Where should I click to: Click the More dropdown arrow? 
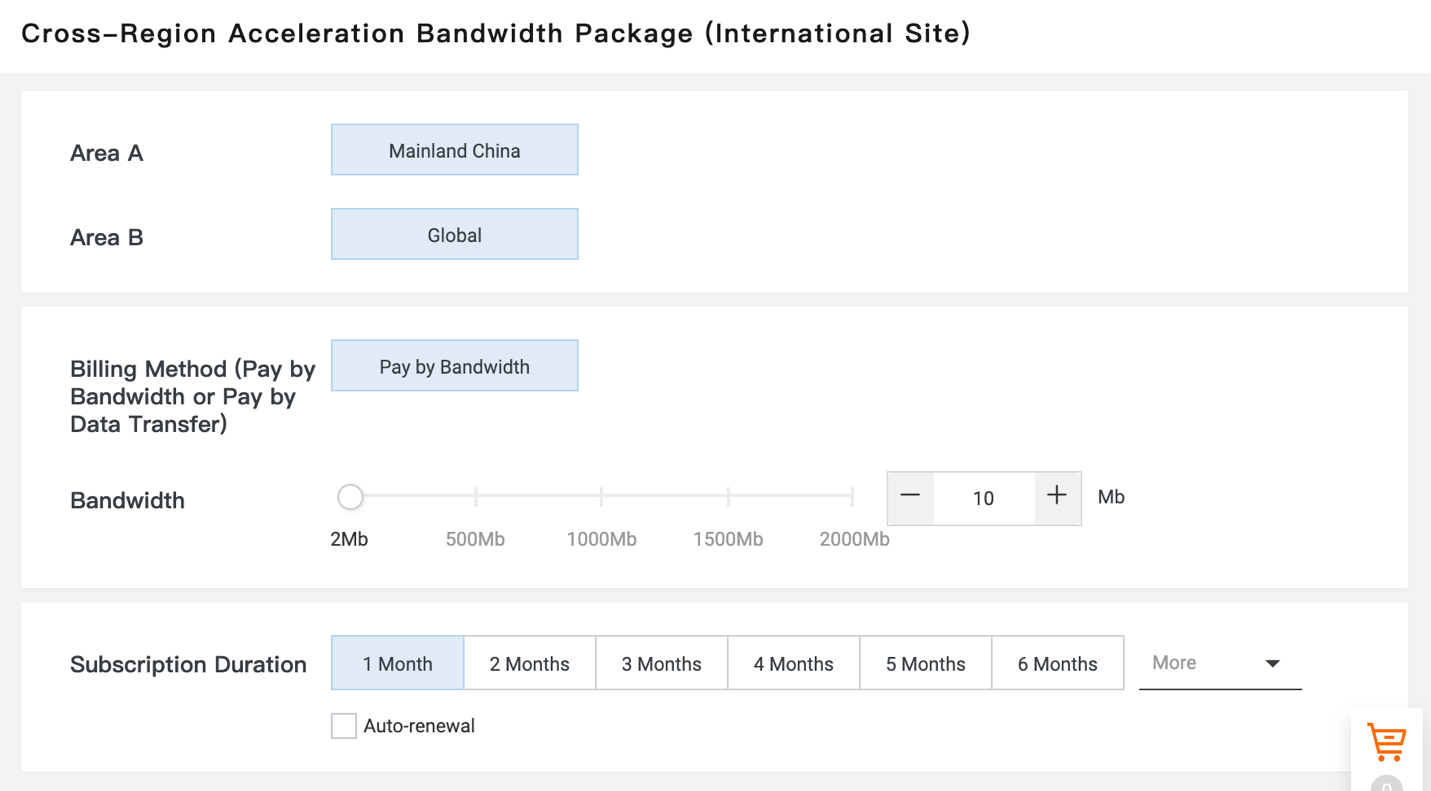click(x=1272, y=664)
